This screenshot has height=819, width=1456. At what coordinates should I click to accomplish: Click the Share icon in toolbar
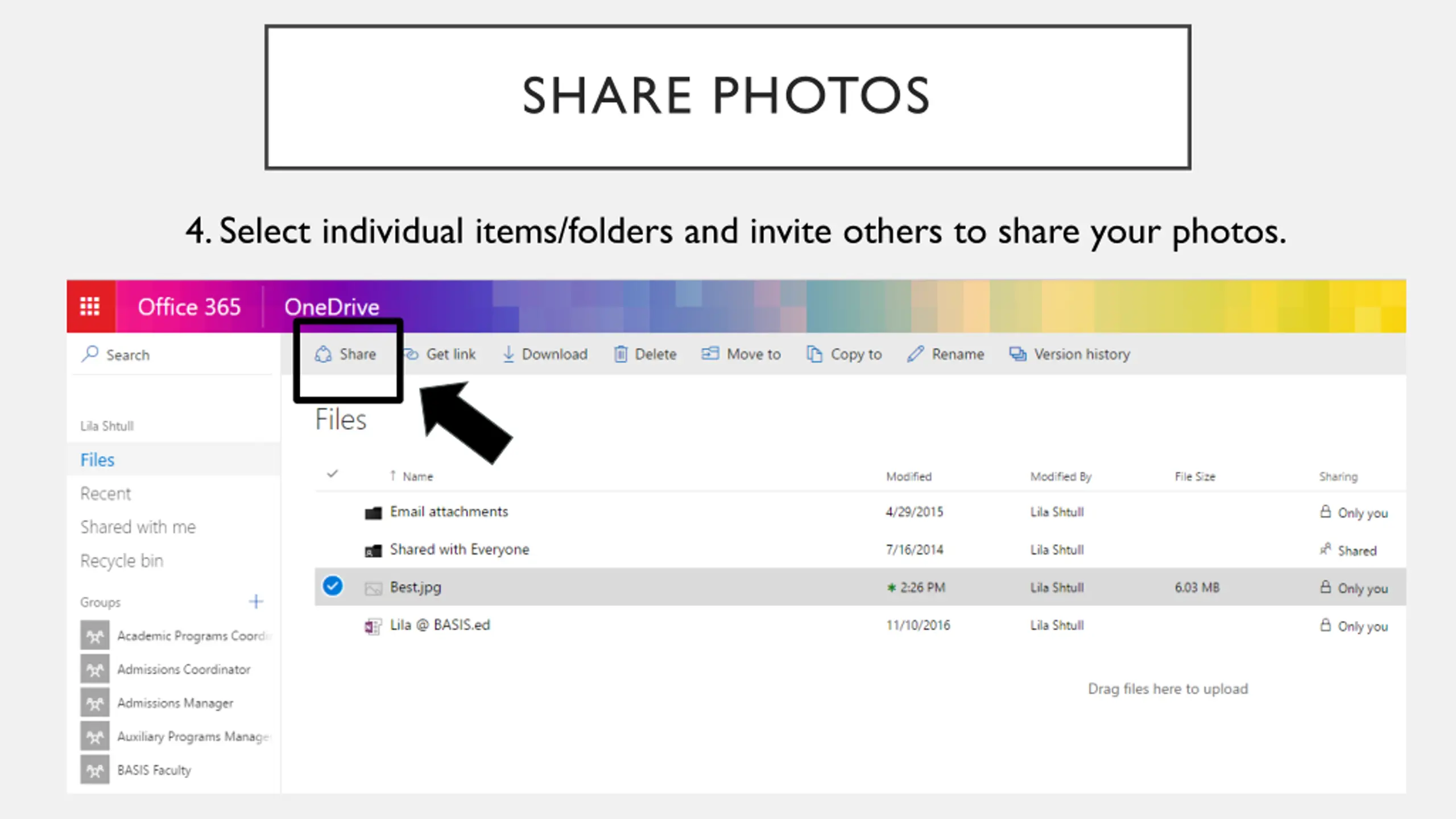323,354
